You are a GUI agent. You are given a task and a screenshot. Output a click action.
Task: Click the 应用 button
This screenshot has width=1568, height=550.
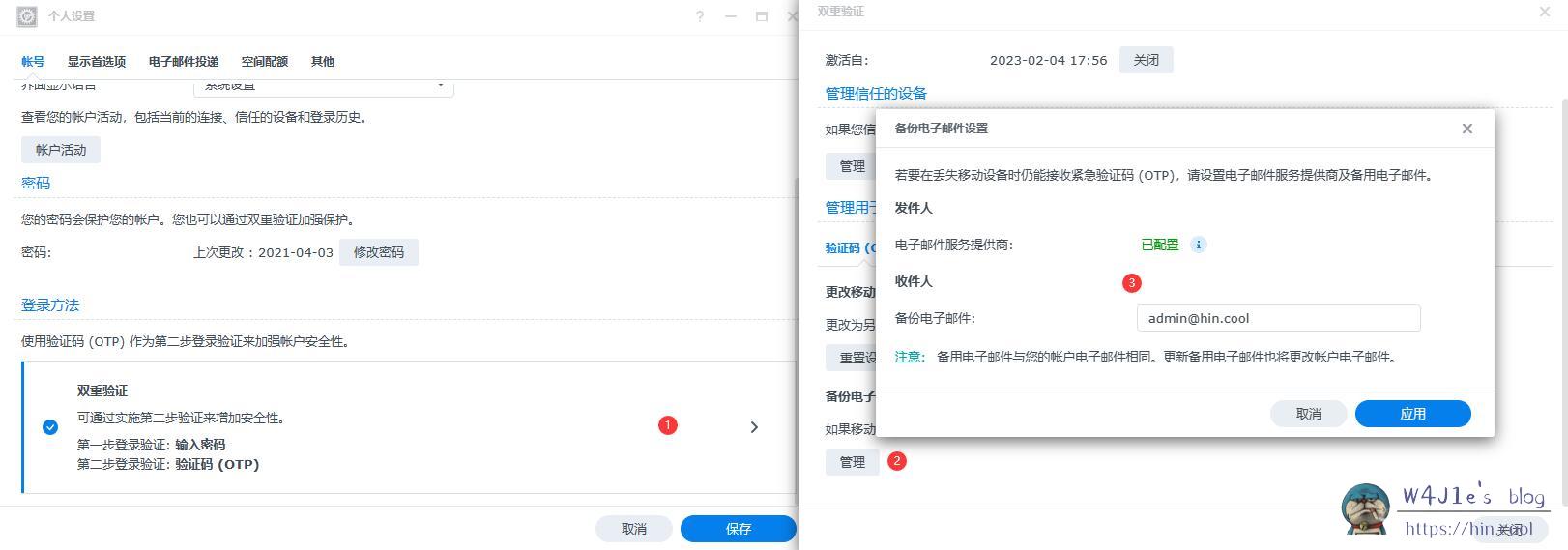[x=1413, y=414]
